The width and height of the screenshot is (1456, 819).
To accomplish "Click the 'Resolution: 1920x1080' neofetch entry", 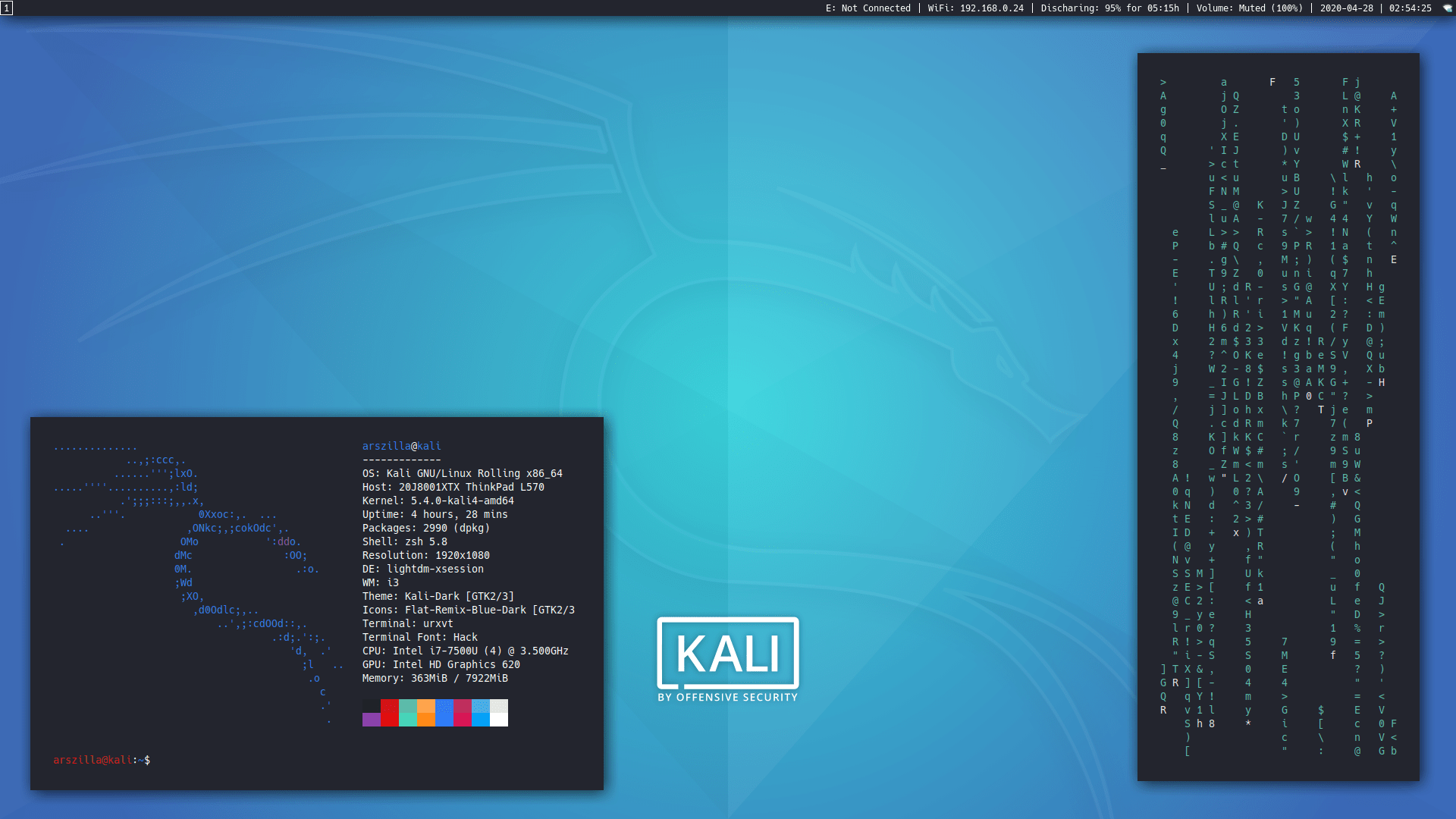I will (425, 555).
